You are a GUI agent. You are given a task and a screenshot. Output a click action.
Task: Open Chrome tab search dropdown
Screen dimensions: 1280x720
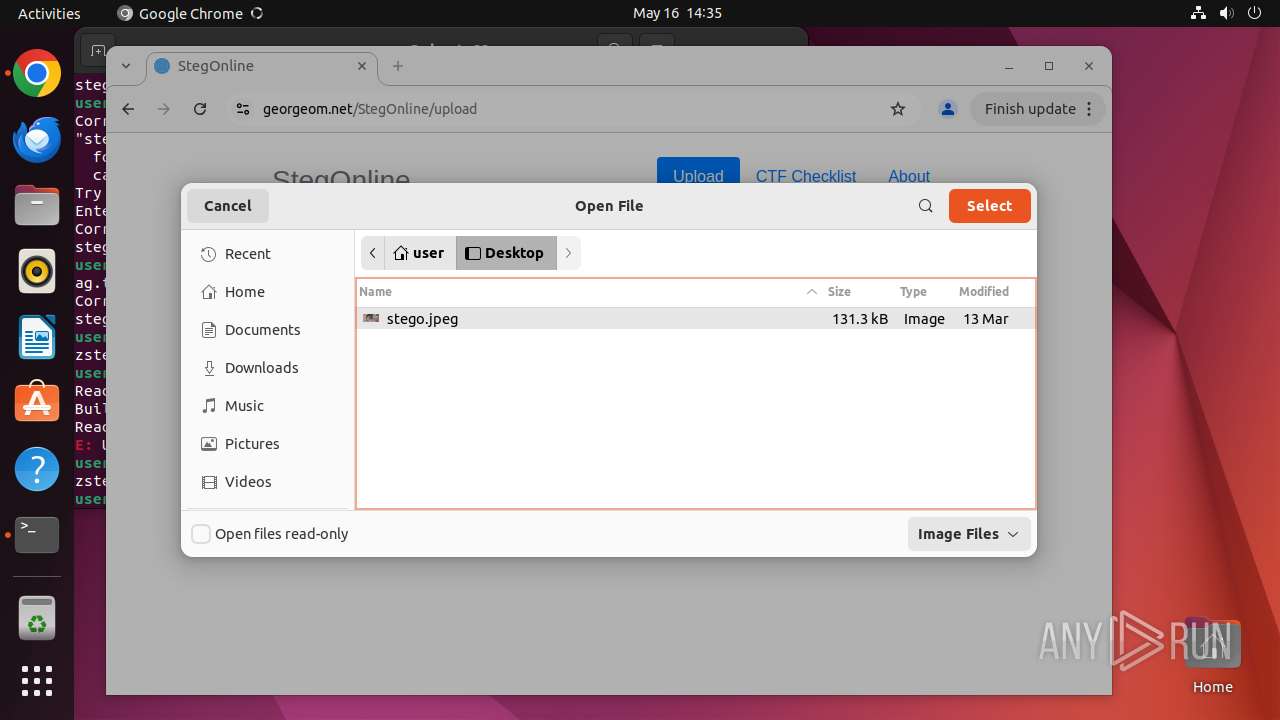126,66
